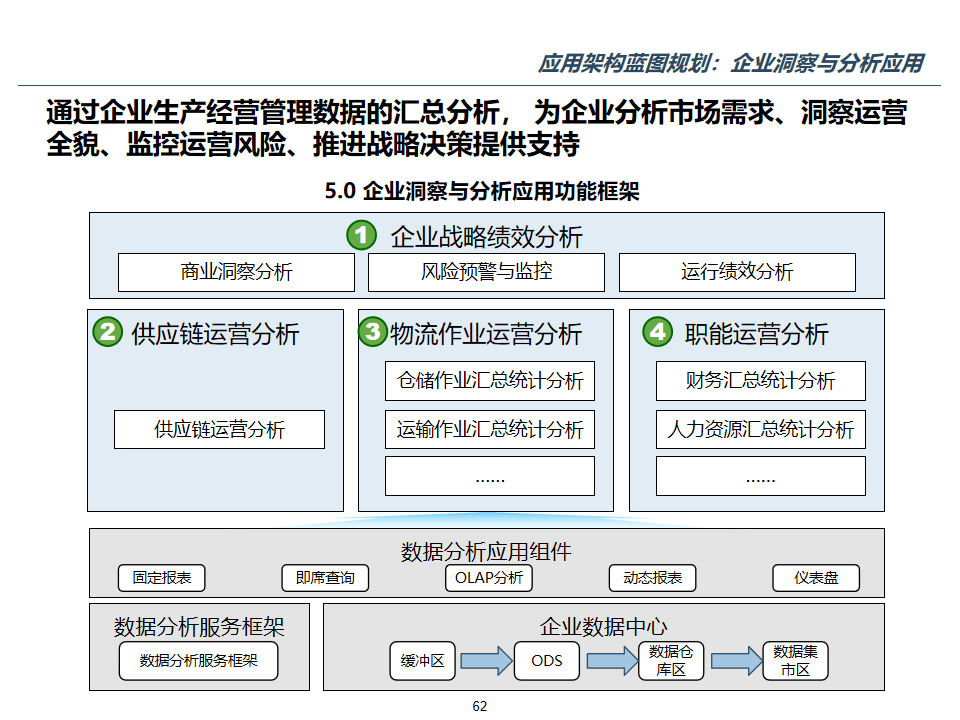
Task: Click the 物流作业运营分析 heading
Action: click(x=486, y=334)
